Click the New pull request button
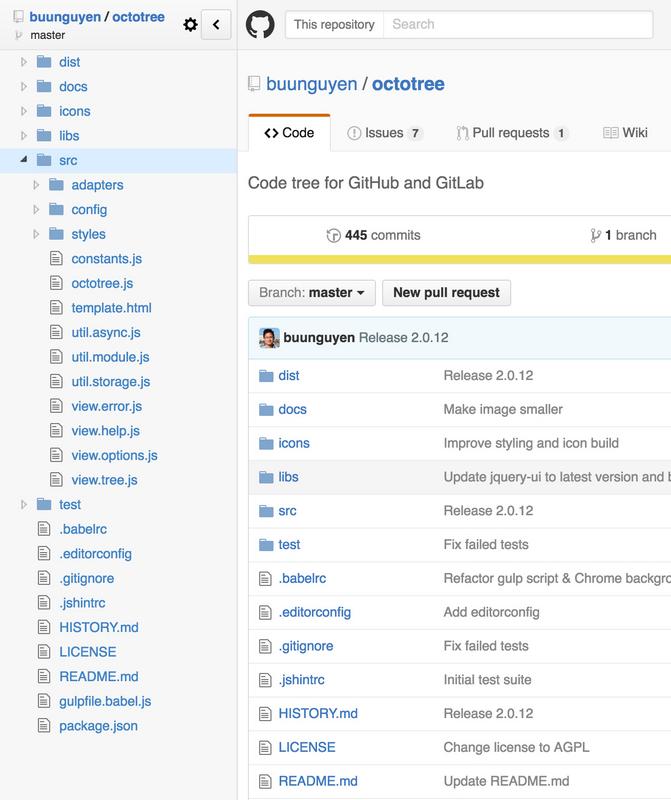The width and height of the screenshot is (671, 800). tap(446, 293)
